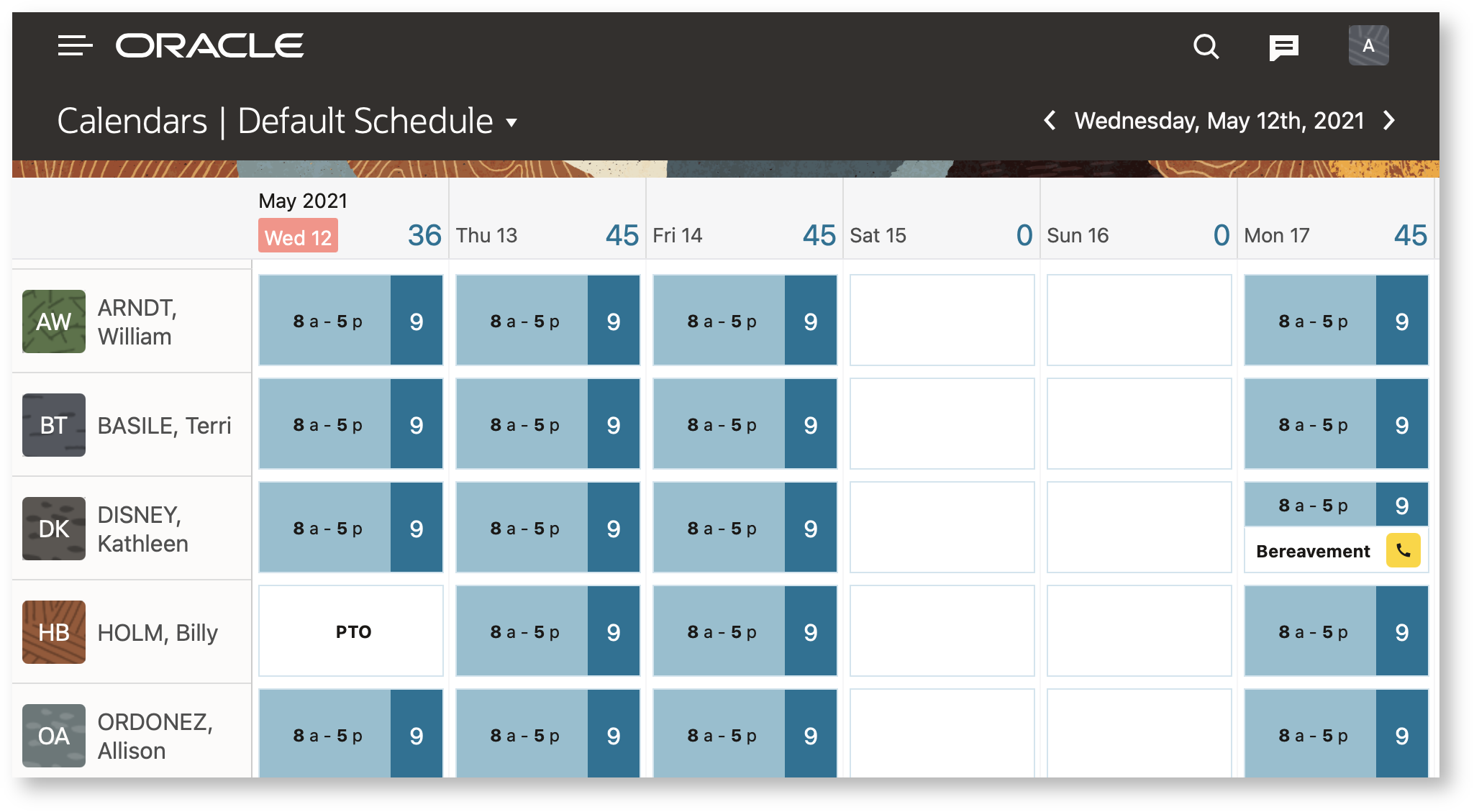Click the user avatar in the top right
The height and width of the screenshot is (812, 1474).
[x=1368, y=45]
